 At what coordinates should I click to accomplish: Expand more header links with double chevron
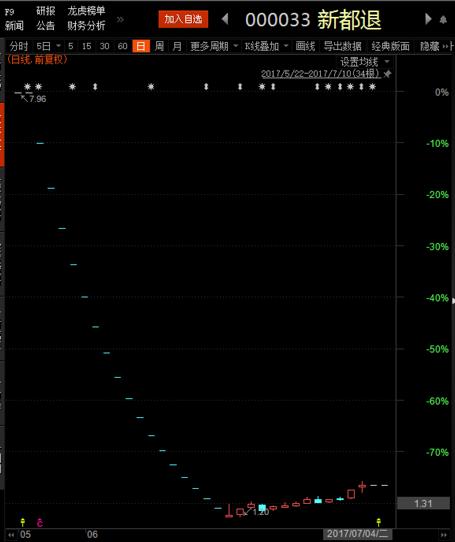pyautogui.click(x=120, y=19)
